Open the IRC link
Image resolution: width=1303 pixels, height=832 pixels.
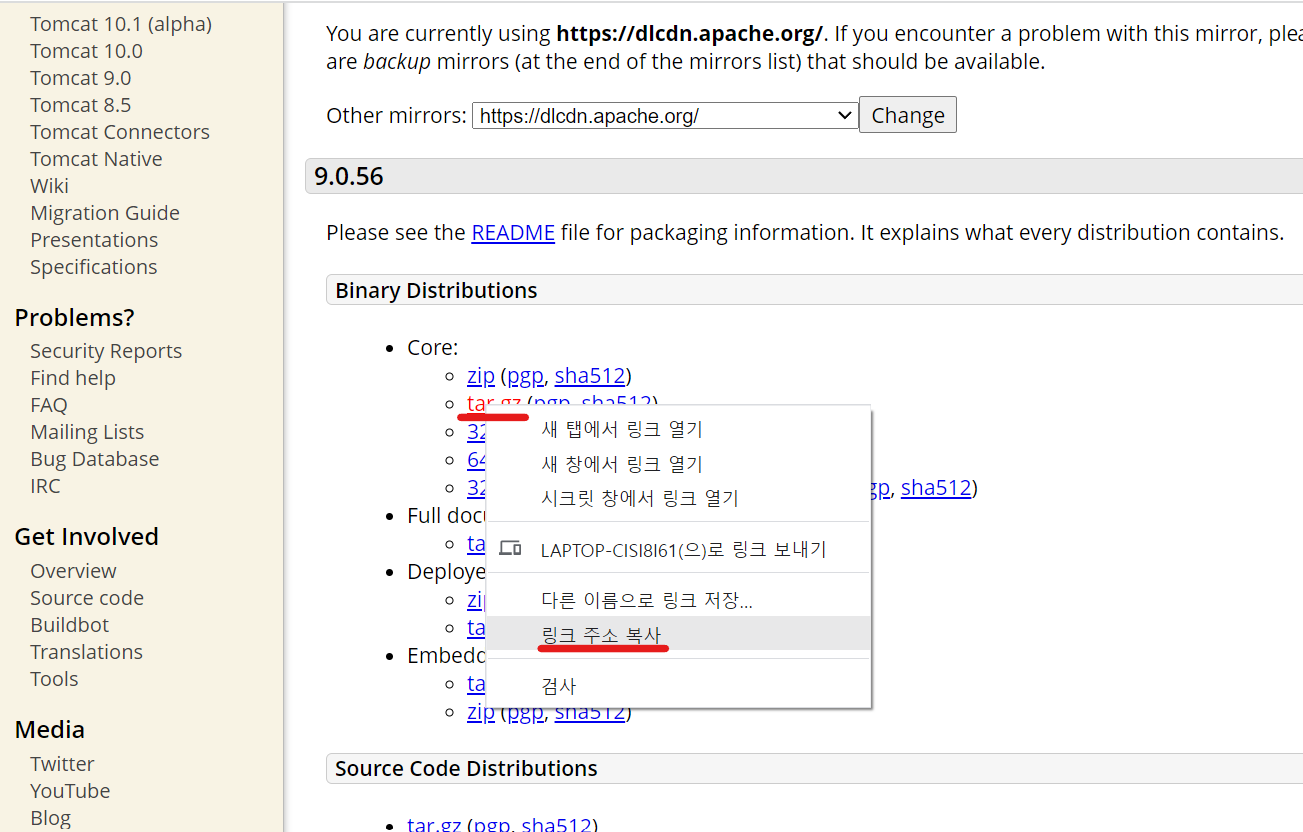point(45,486)
